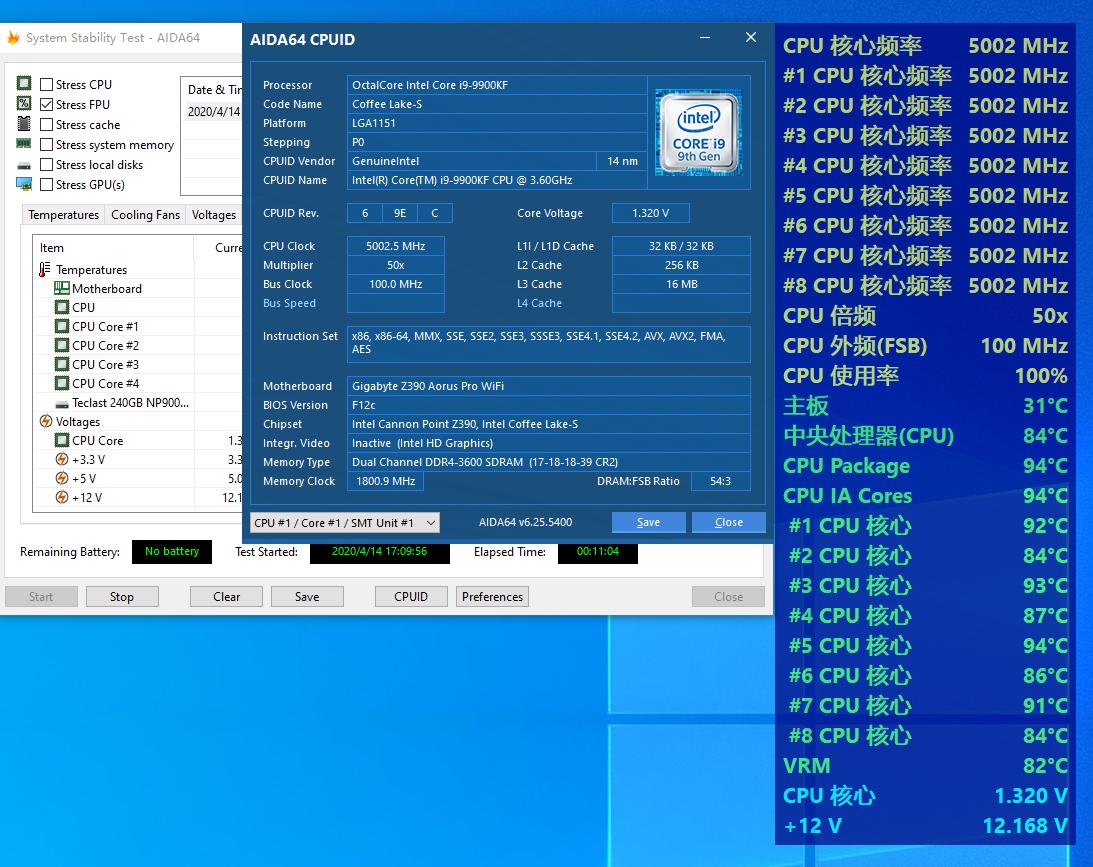
Task: Click the Chipset Intel Cannon Point Z390 field
Action: click(x=549, y=424)
